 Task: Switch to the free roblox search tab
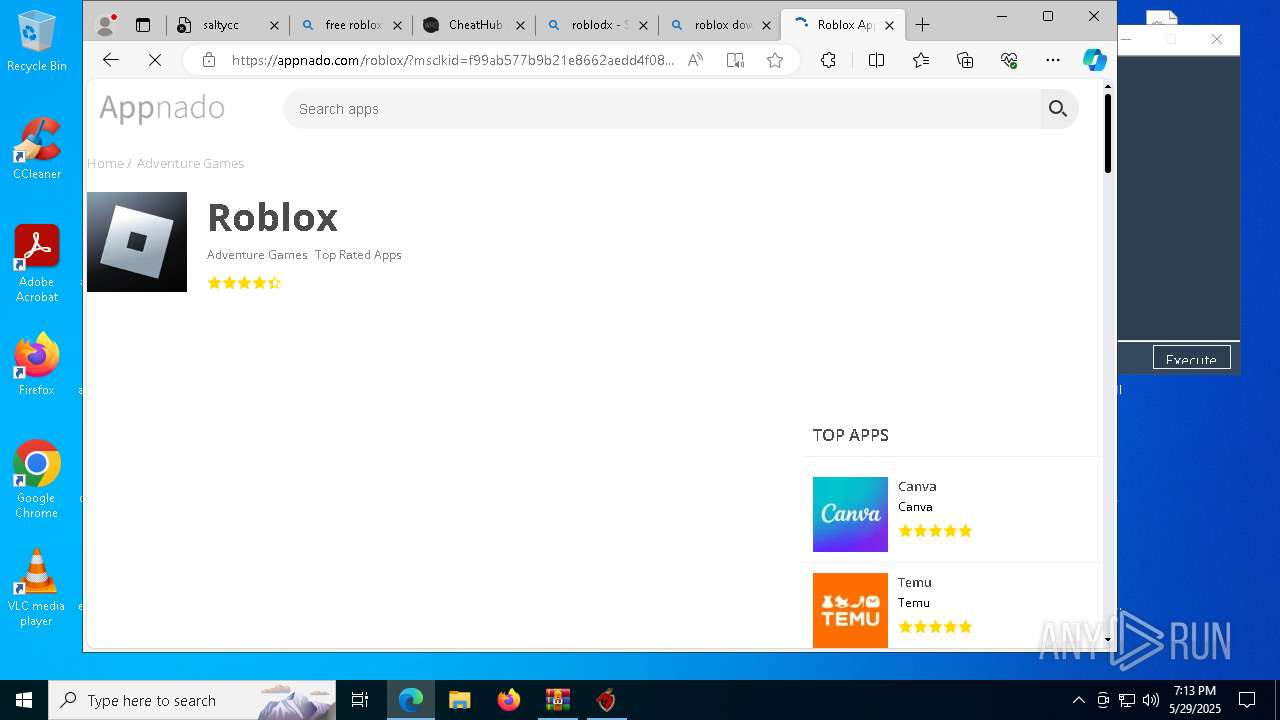pos(354,25)
